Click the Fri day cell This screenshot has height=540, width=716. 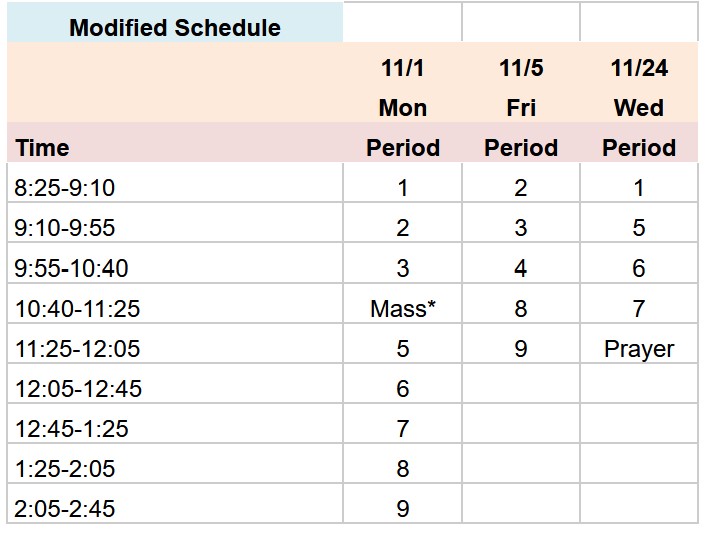[520, 108]
